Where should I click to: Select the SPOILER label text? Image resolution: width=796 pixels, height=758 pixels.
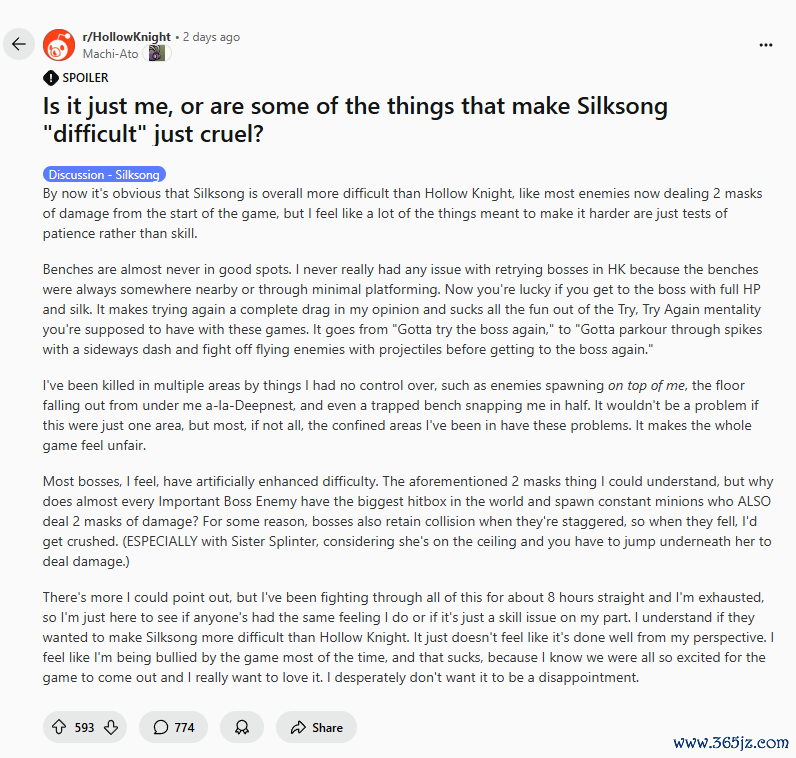(85, 78)
